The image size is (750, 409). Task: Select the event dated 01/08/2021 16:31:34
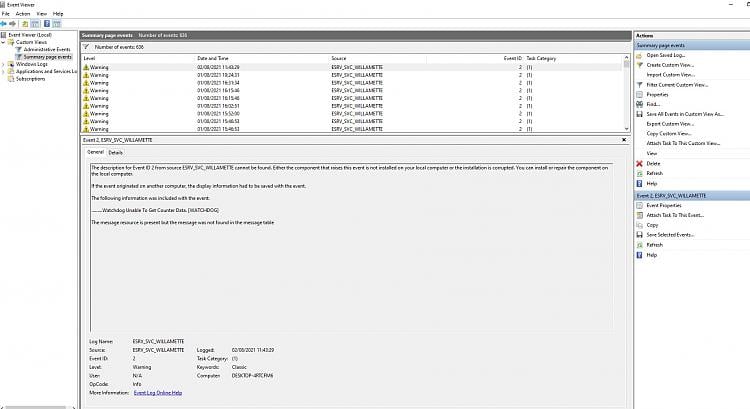click(353, 83)
